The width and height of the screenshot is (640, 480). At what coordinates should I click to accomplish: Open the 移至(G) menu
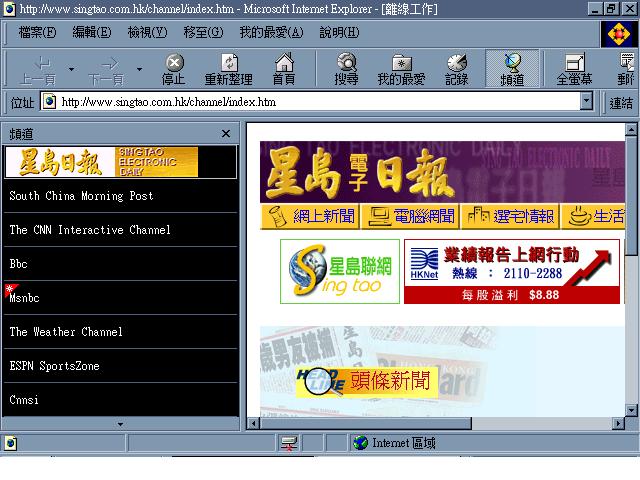tap(203, 32)
